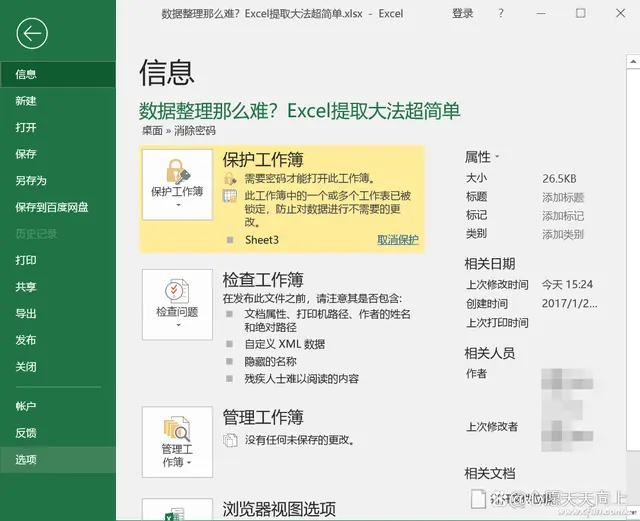This screenshot has width=640, height=521.
Task: Click the 没有任何未保存的更改 text
Action: pyautogui.click(x=300, y=440)
